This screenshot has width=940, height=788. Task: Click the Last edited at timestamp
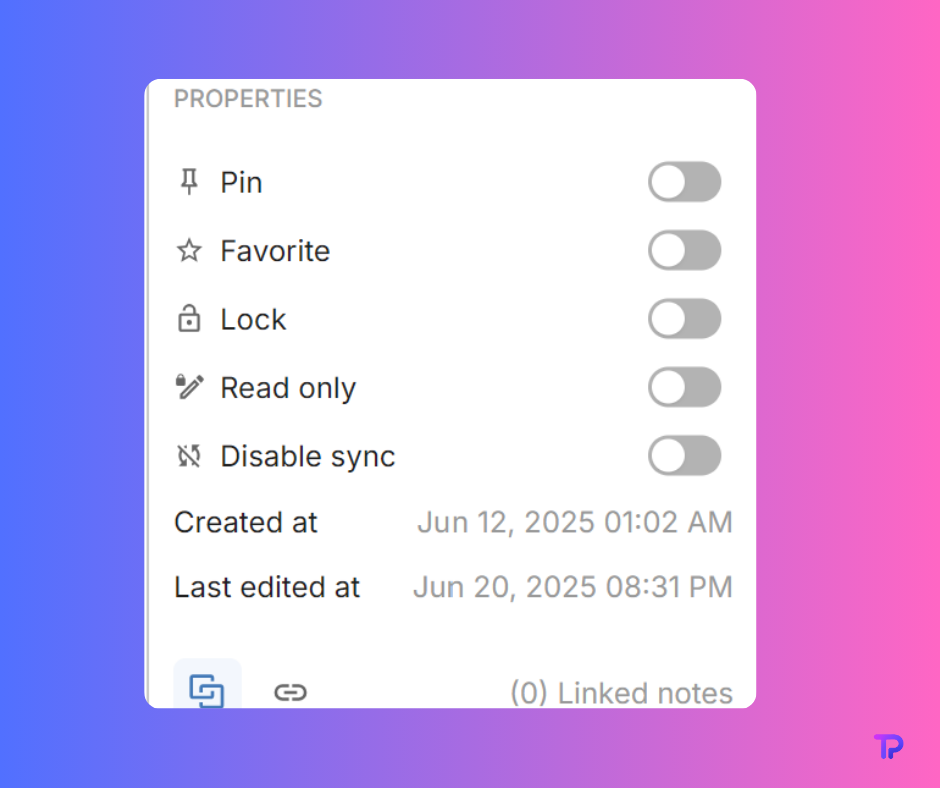click(x=572, y=587)
